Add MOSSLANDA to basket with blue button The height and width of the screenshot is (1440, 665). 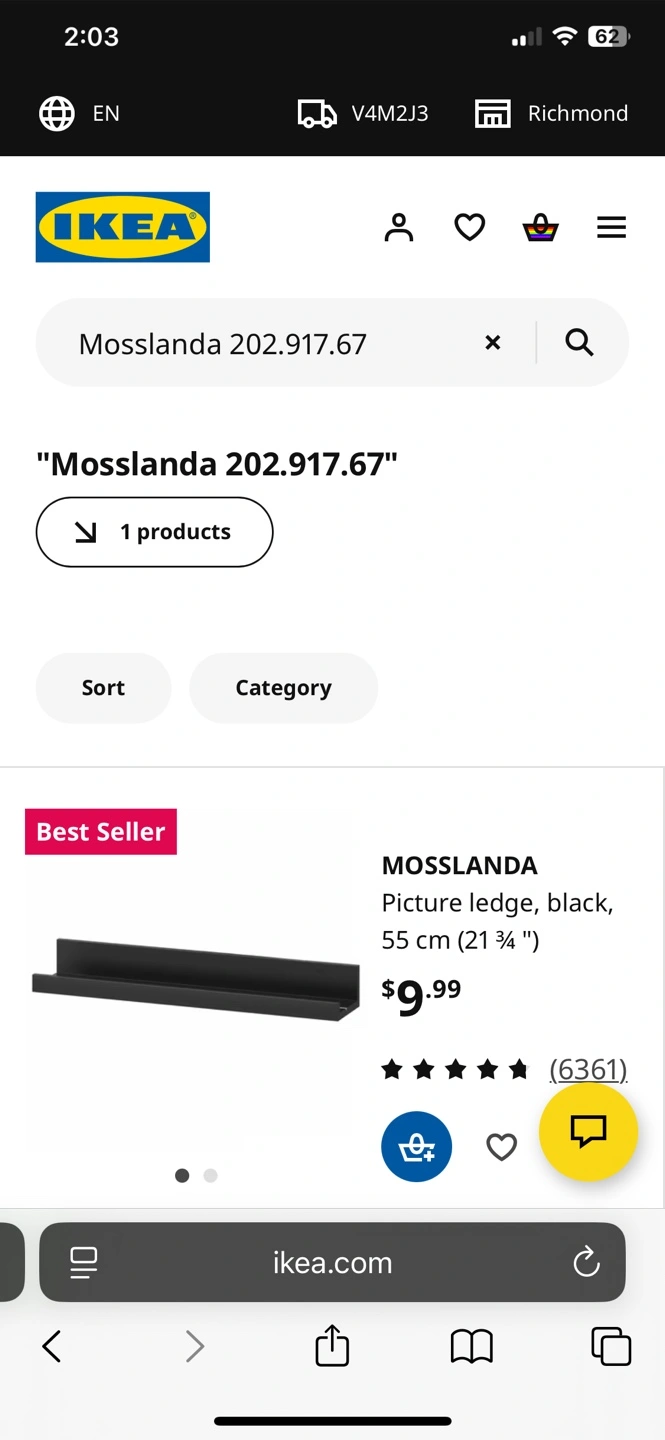tap(416, 1146)
